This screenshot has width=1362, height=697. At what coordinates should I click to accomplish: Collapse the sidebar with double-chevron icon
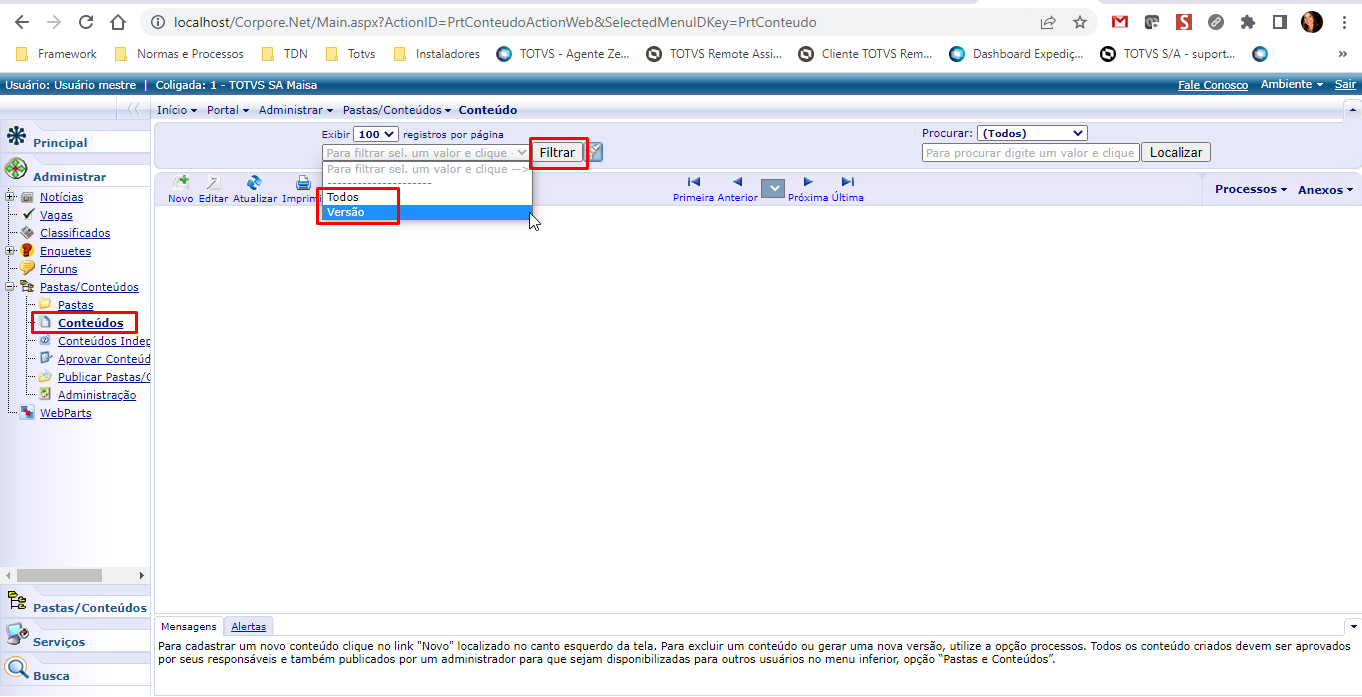(133, 109)
